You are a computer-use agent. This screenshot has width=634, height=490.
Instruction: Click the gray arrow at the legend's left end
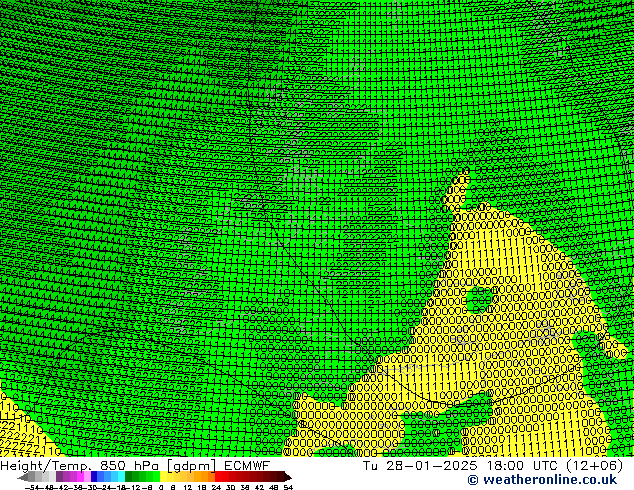tap(23, 477)
